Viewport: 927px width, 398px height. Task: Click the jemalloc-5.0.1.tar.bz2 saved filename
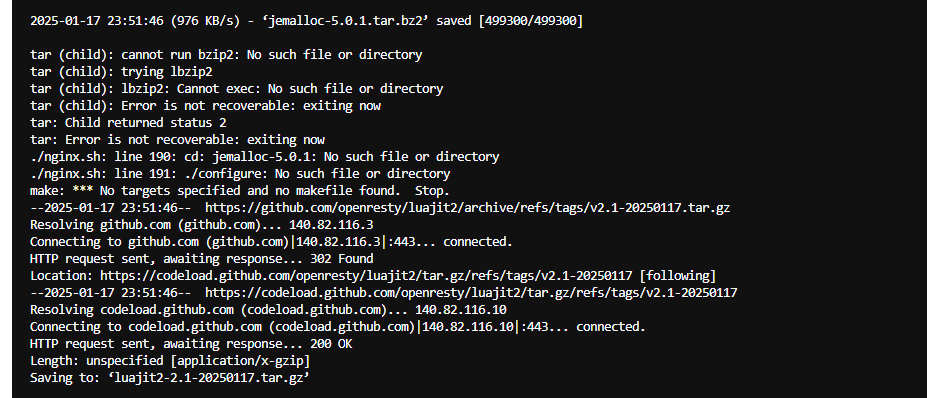click(347, 21)
